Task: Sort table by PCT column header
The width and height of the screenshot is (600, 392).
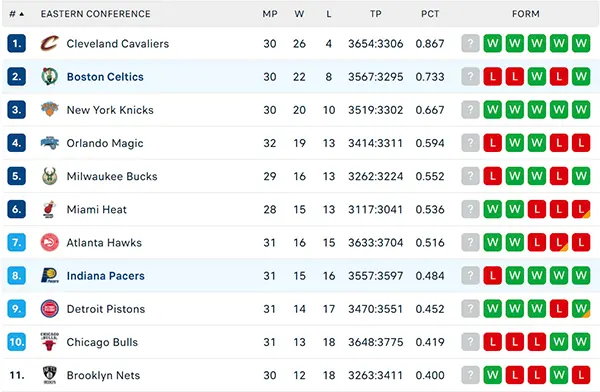Action: pyautogui.click(x=430, y=14)
